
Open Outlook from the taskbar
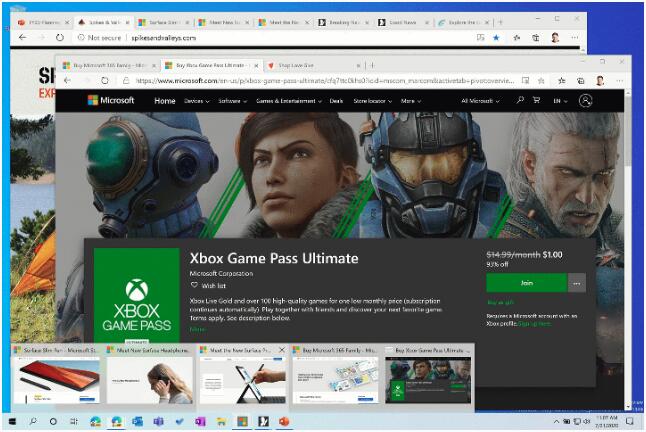click(137, 421)
